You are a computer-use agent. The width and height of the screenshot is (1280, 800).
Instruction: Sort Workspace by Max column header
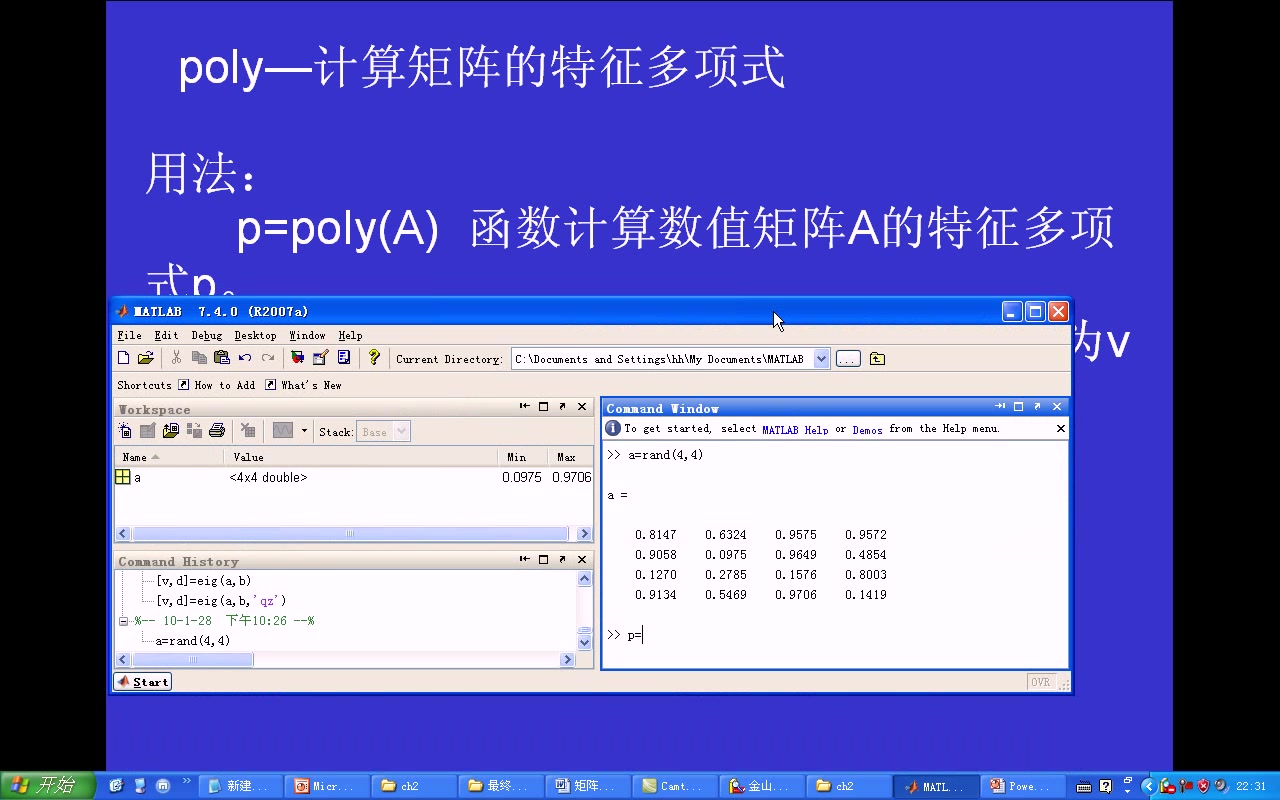pos(570,457)
